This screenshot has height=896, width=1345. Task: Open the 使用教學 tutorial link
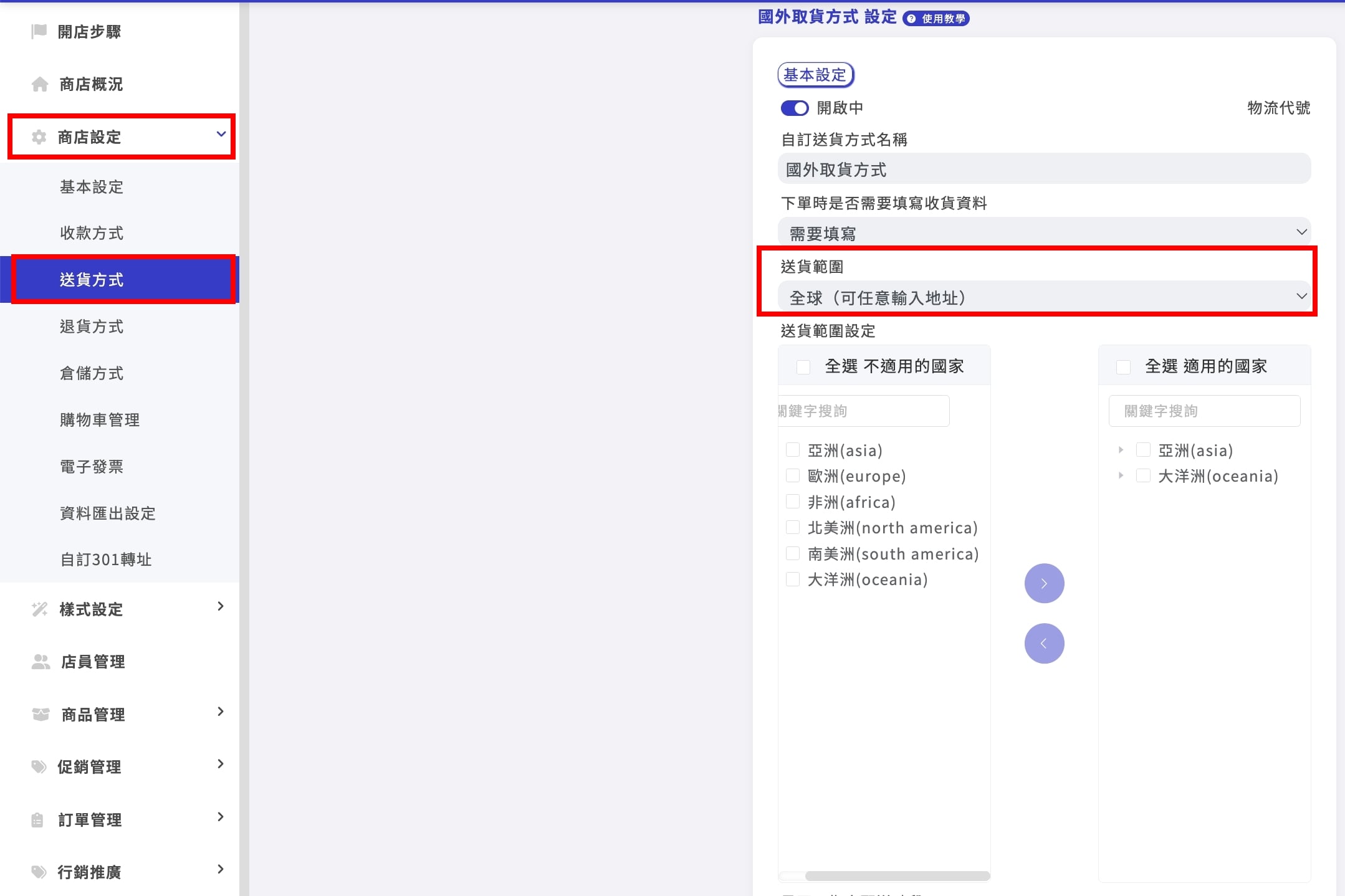936,19
